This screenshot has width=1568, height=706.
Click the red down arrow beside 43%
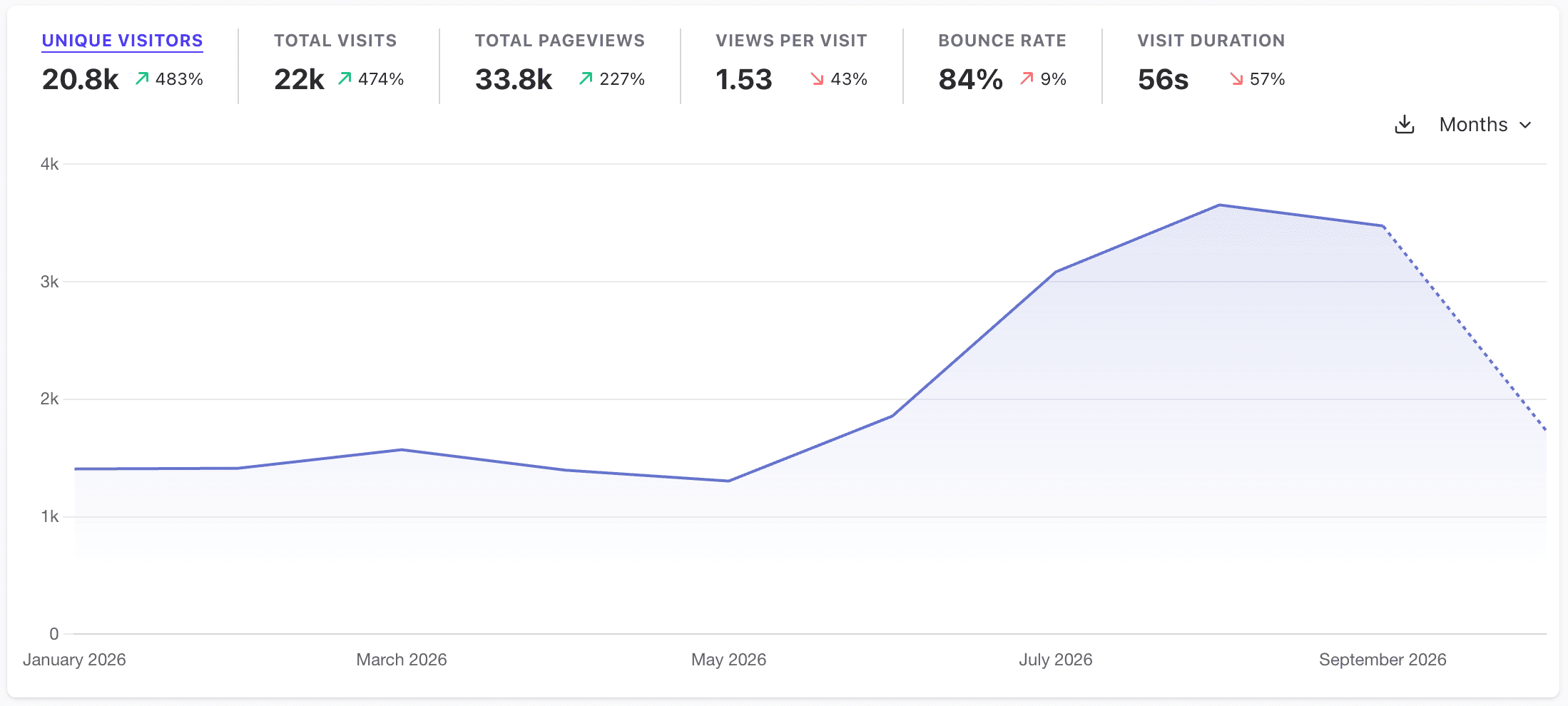click(x=817, y=78)
